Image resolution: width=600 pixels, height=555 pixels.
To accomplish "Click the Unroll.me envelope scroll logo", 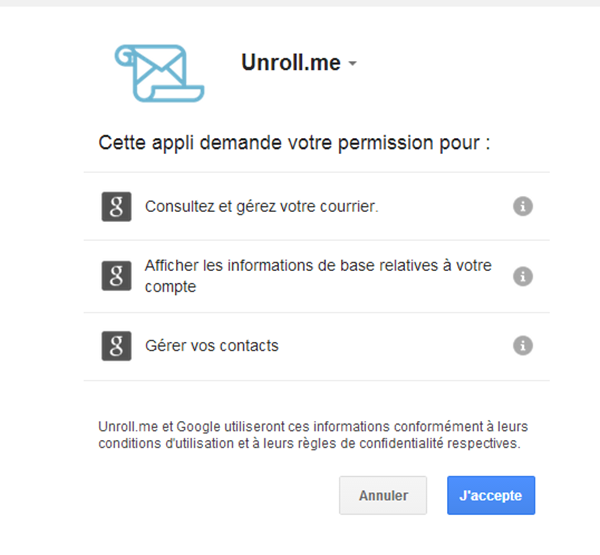I will tap(160, 72).
